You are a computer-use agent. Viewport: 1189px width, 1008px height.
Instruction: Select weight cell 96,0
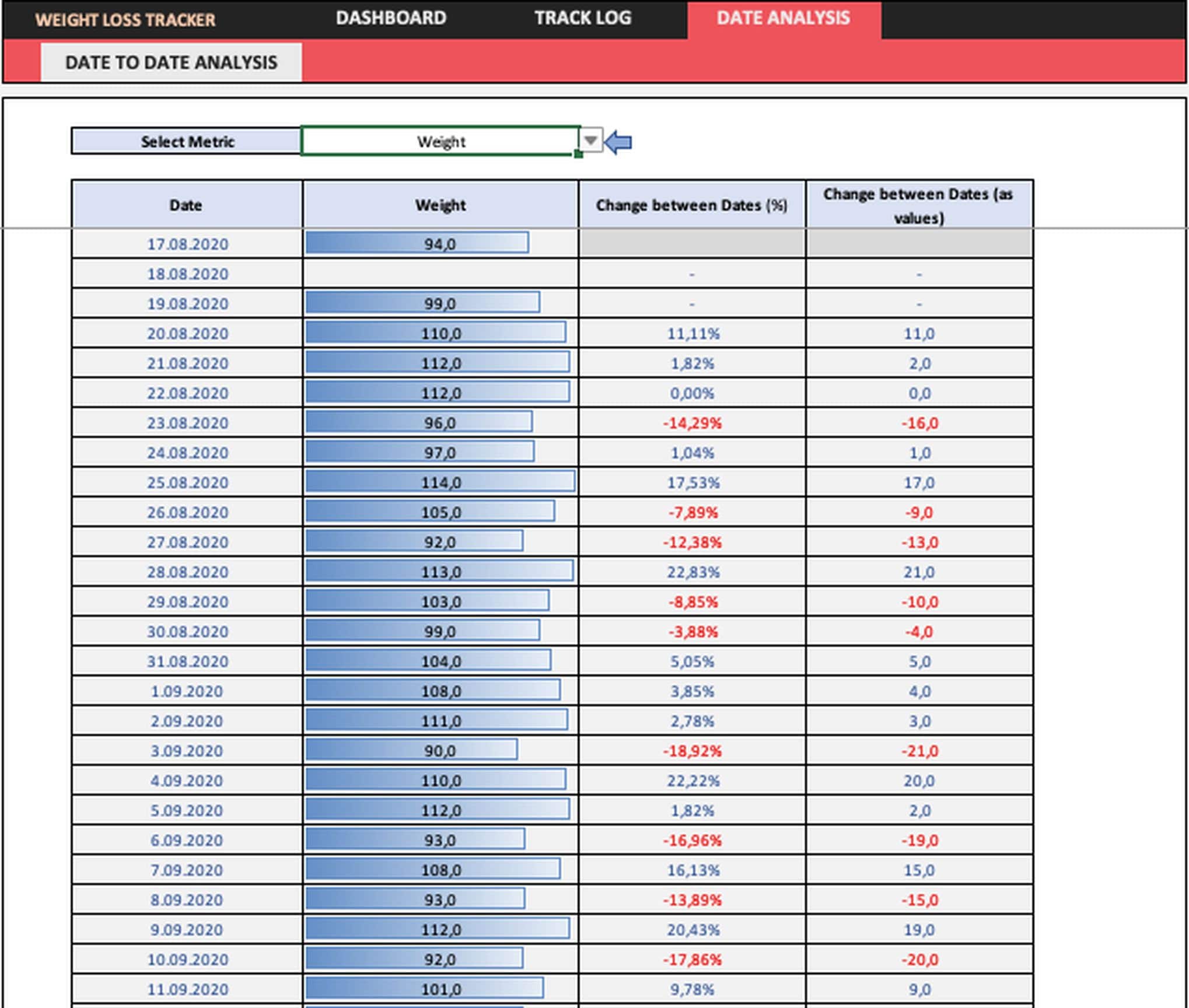(x=440, y=422)
